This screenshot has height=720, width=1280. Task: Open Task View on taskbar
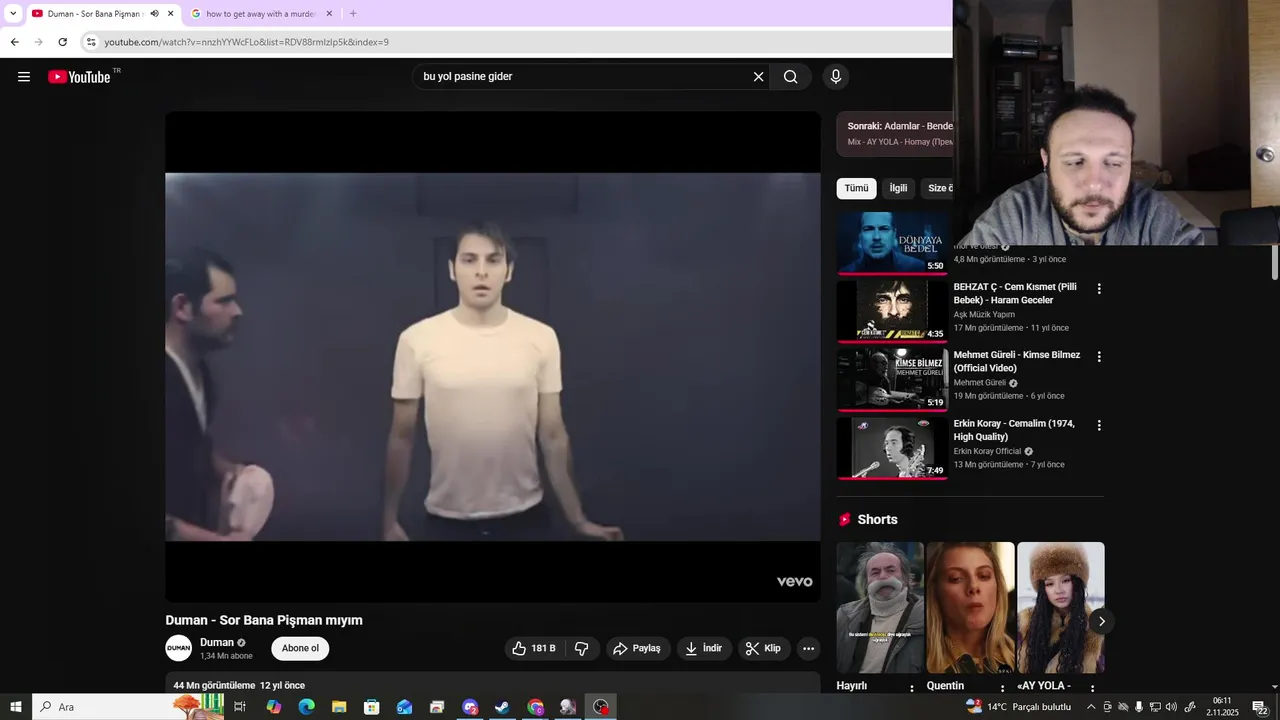point(240,707)
